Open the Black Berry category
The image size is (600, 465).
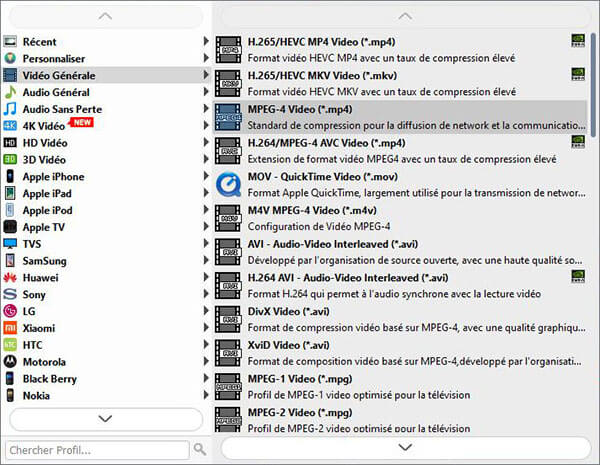tap(106, 379)
